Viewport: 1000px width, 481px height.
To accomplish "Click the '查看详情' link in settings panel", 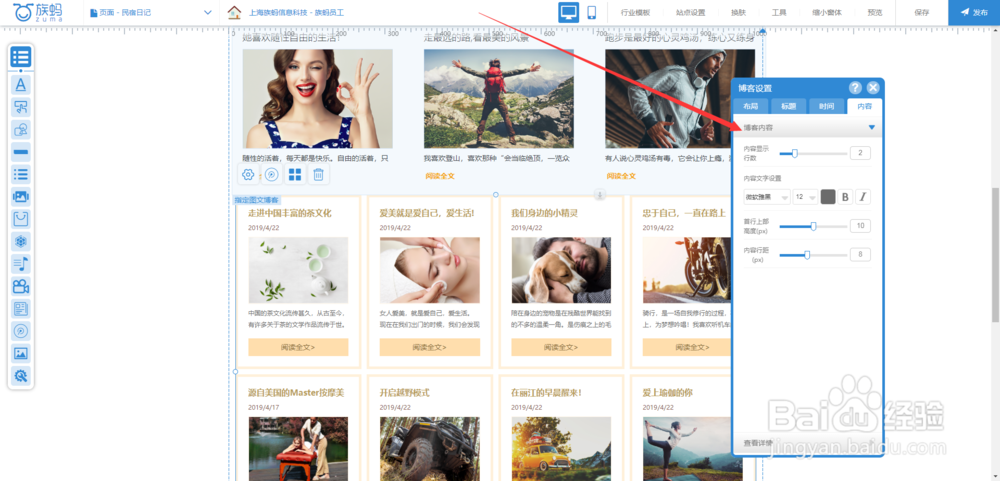I will coord(758,443).
